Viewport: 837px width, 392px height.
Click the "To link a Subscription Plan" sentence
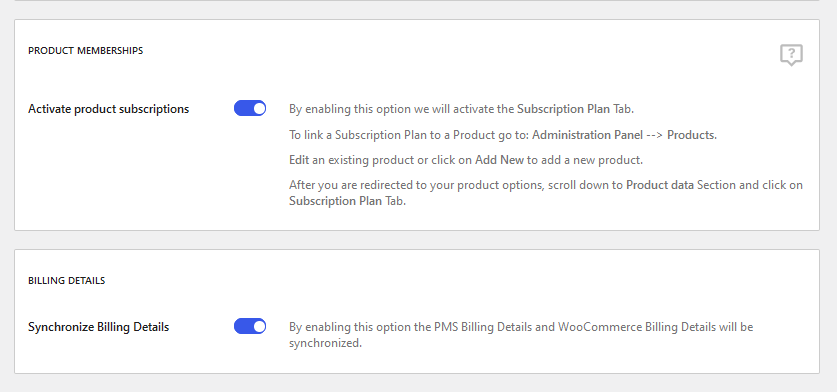pyautogui.click(x=503, y=135)
